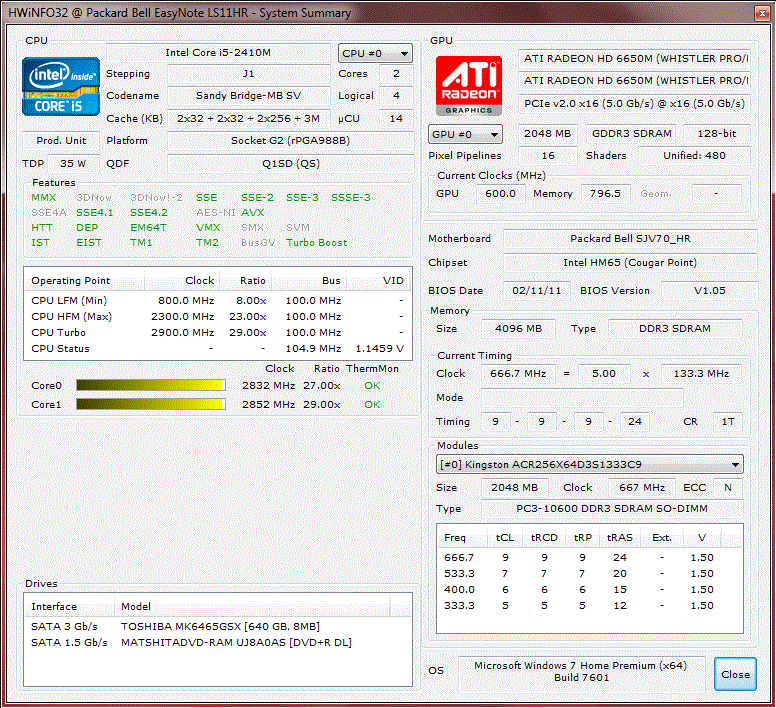Click the PC3-10600 DDR3 SDRAM SO-DIMM type field
776x708 pixels.
(x=612, y=509)
